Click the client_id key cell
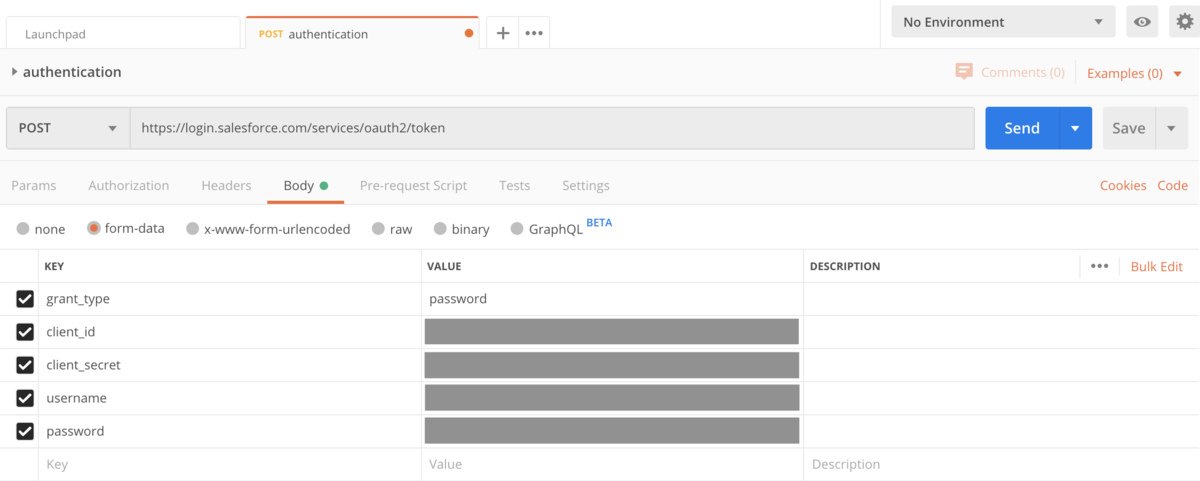The height and width of the screenshot is (481, 1200). (230, 332)
